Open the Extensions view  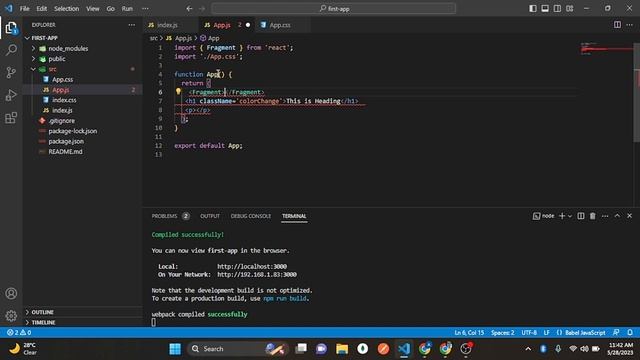tap(11, 118)
